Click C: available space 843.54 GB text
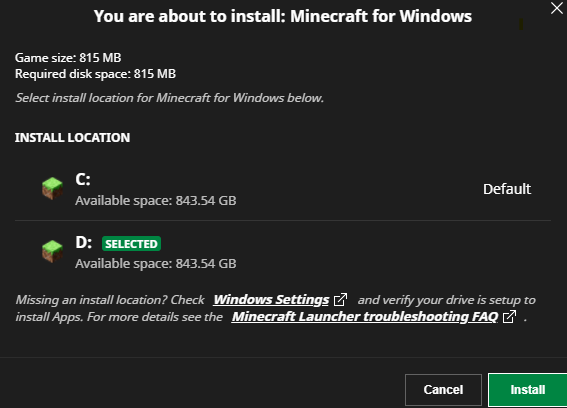The height and width of the screenshot is (408, 567). click(x=155, y=200)
